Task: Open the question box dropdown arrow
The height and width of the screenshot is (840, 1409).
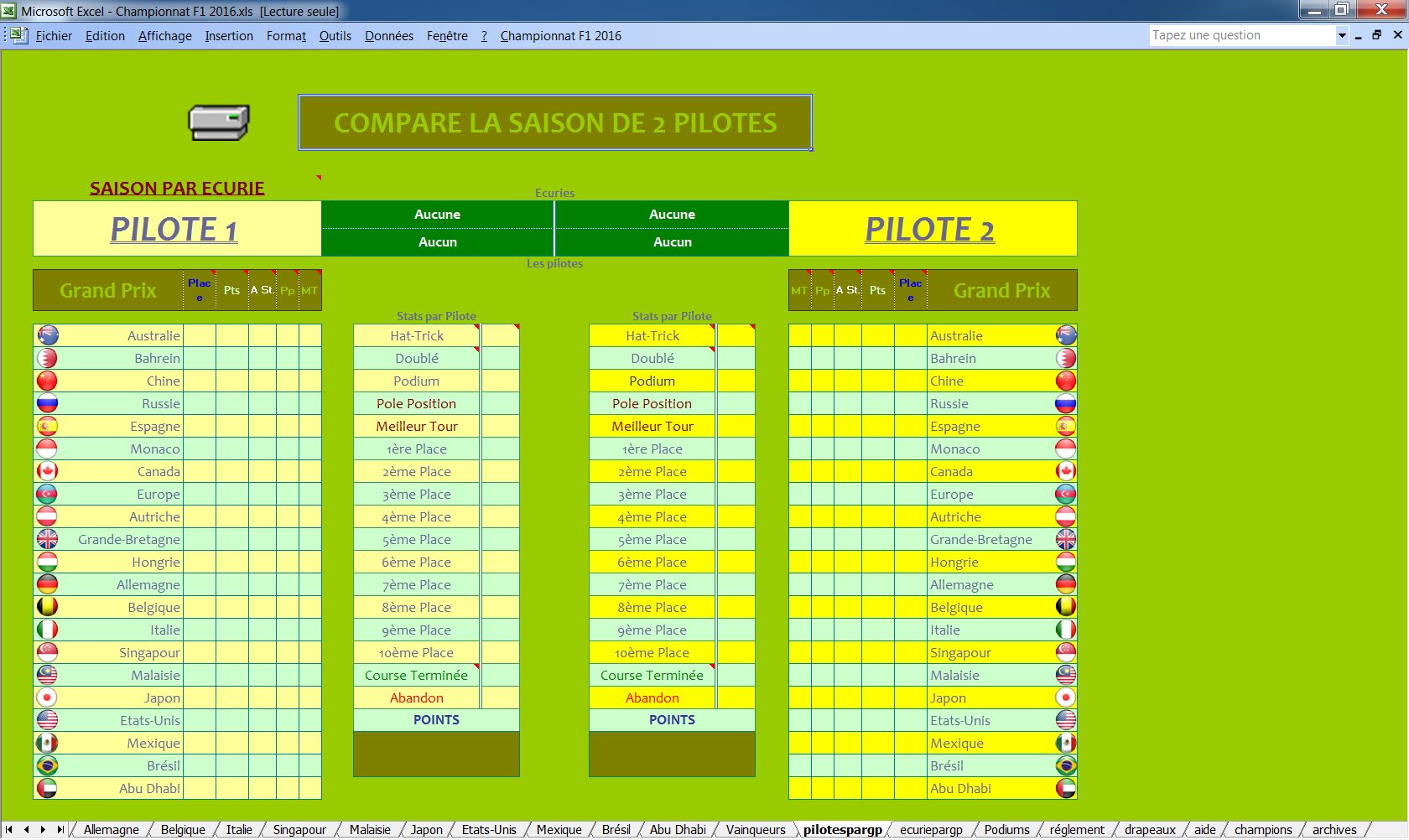Action: (1342, 35)
